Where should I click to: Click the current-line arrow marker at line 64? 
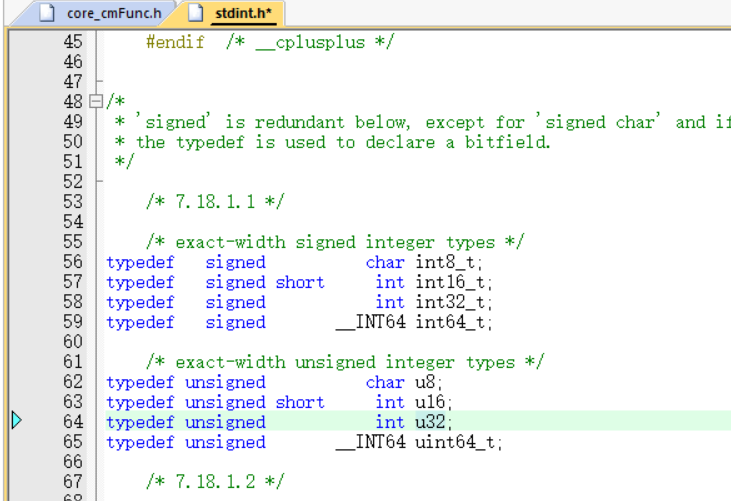coord(16,420)
